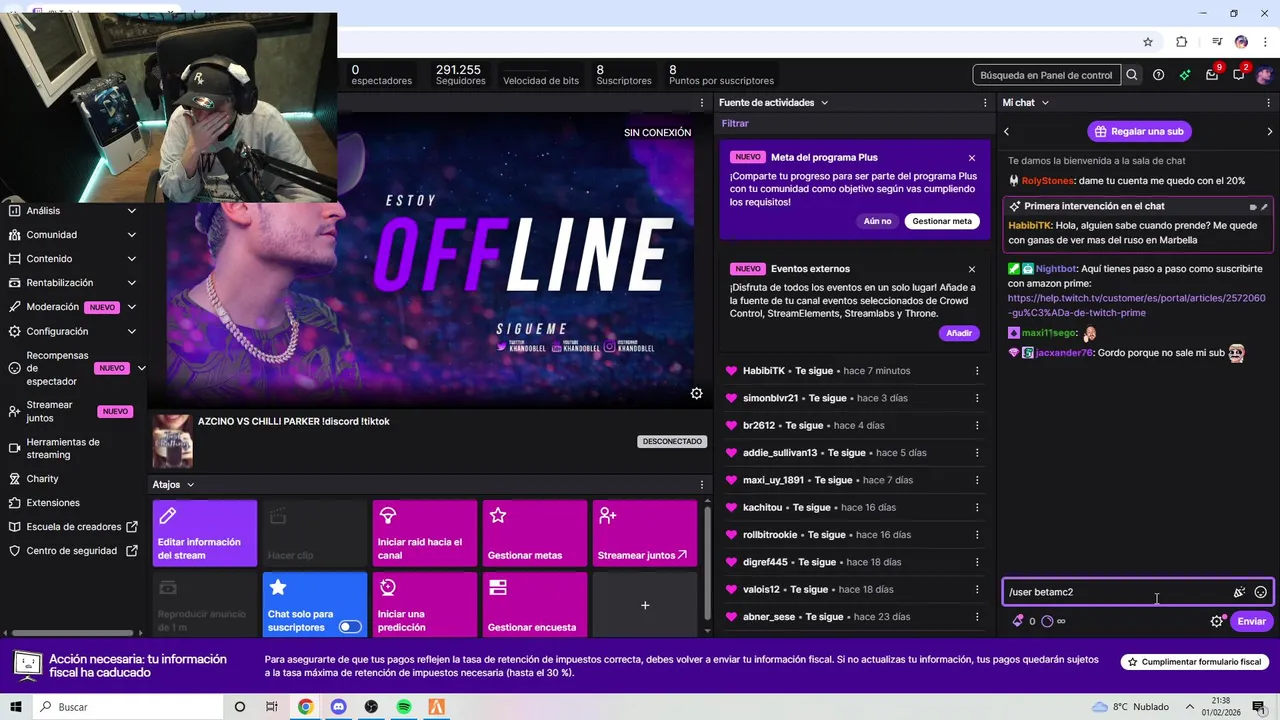Open the Atajos panel three-dot menu

pos(702,485)
